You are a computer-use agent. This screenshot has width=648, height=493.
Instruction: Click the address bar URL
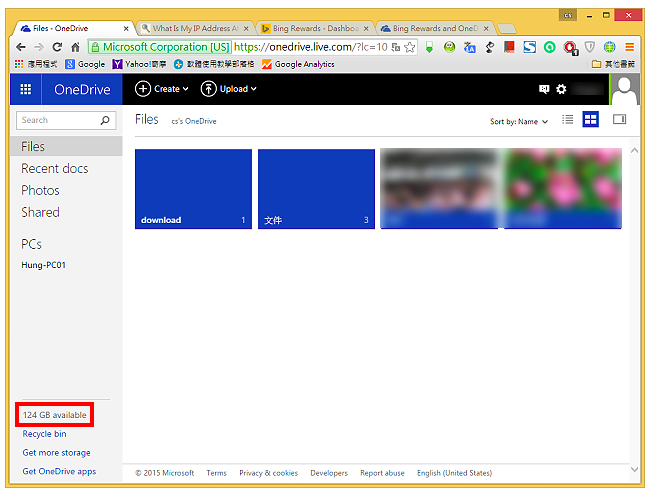point(311,47)
